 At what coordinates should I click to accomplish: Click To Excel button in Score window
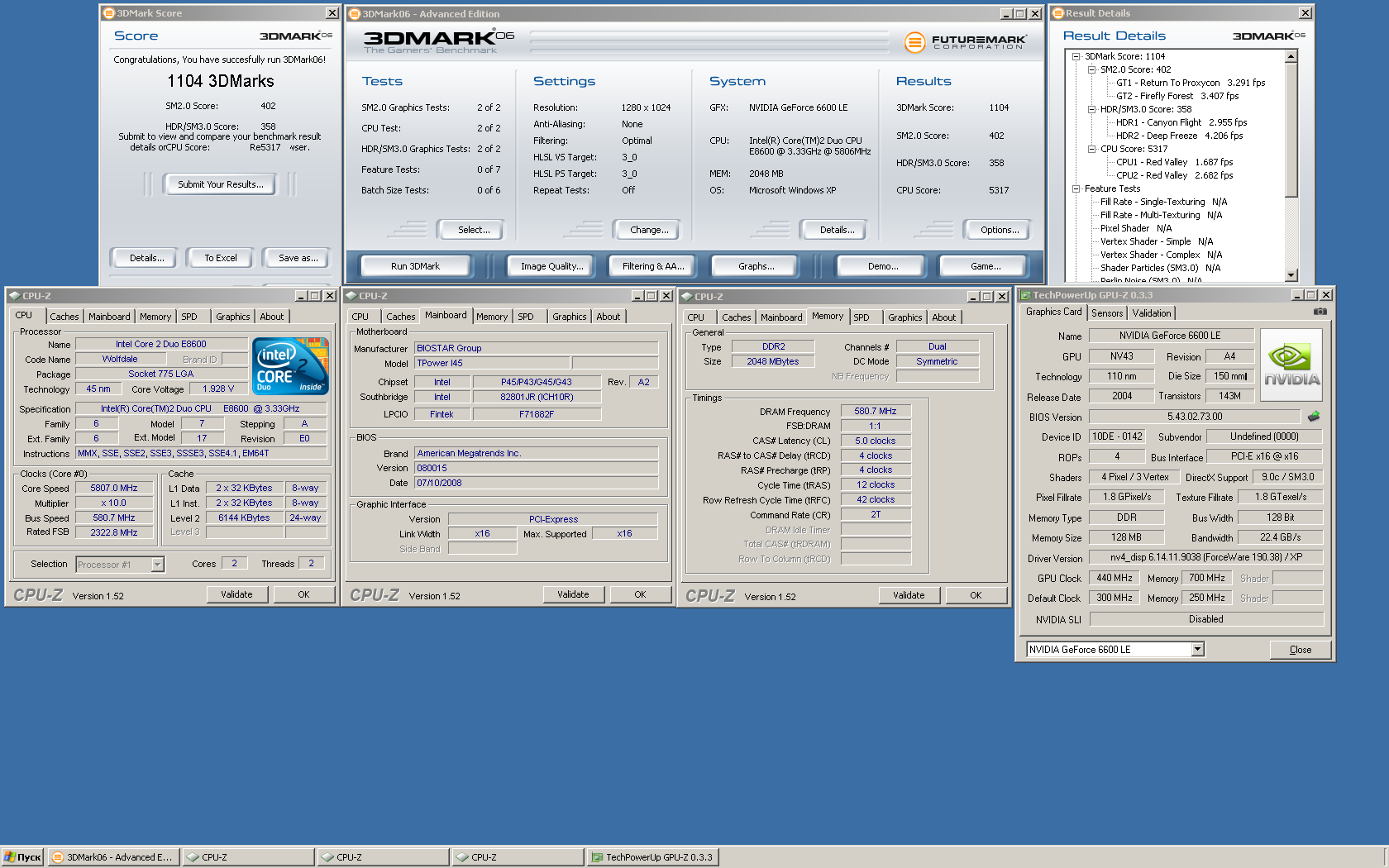pos(221,258)
